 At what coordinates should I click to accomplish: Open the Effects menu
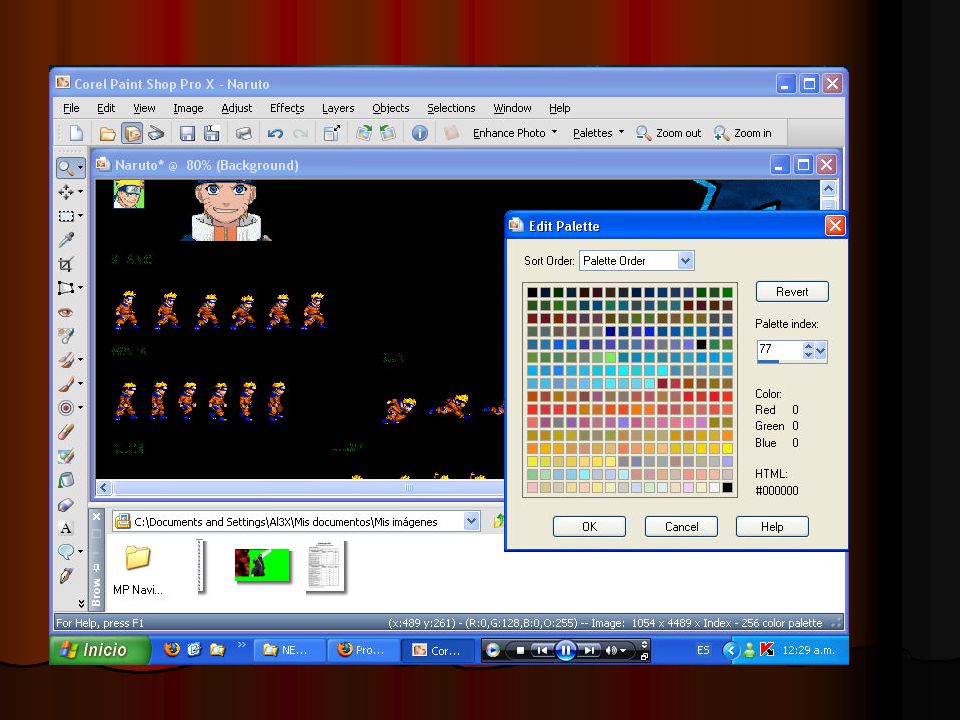(x=287, y=108)
